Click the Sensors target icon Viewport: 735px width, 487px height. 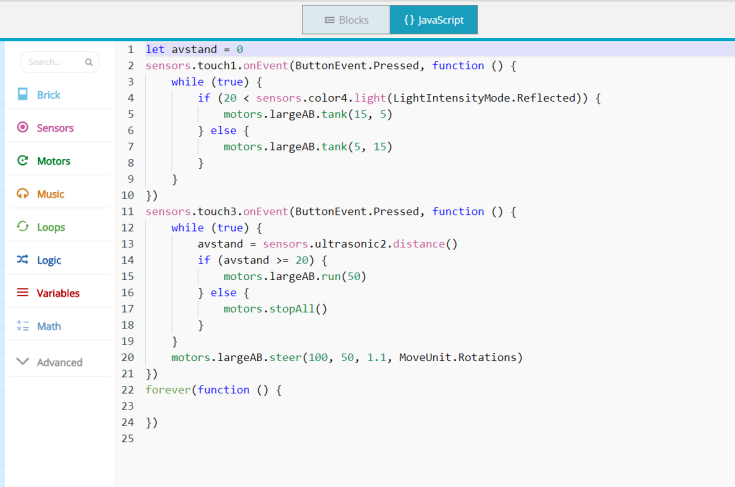click(x=22, y=127)
